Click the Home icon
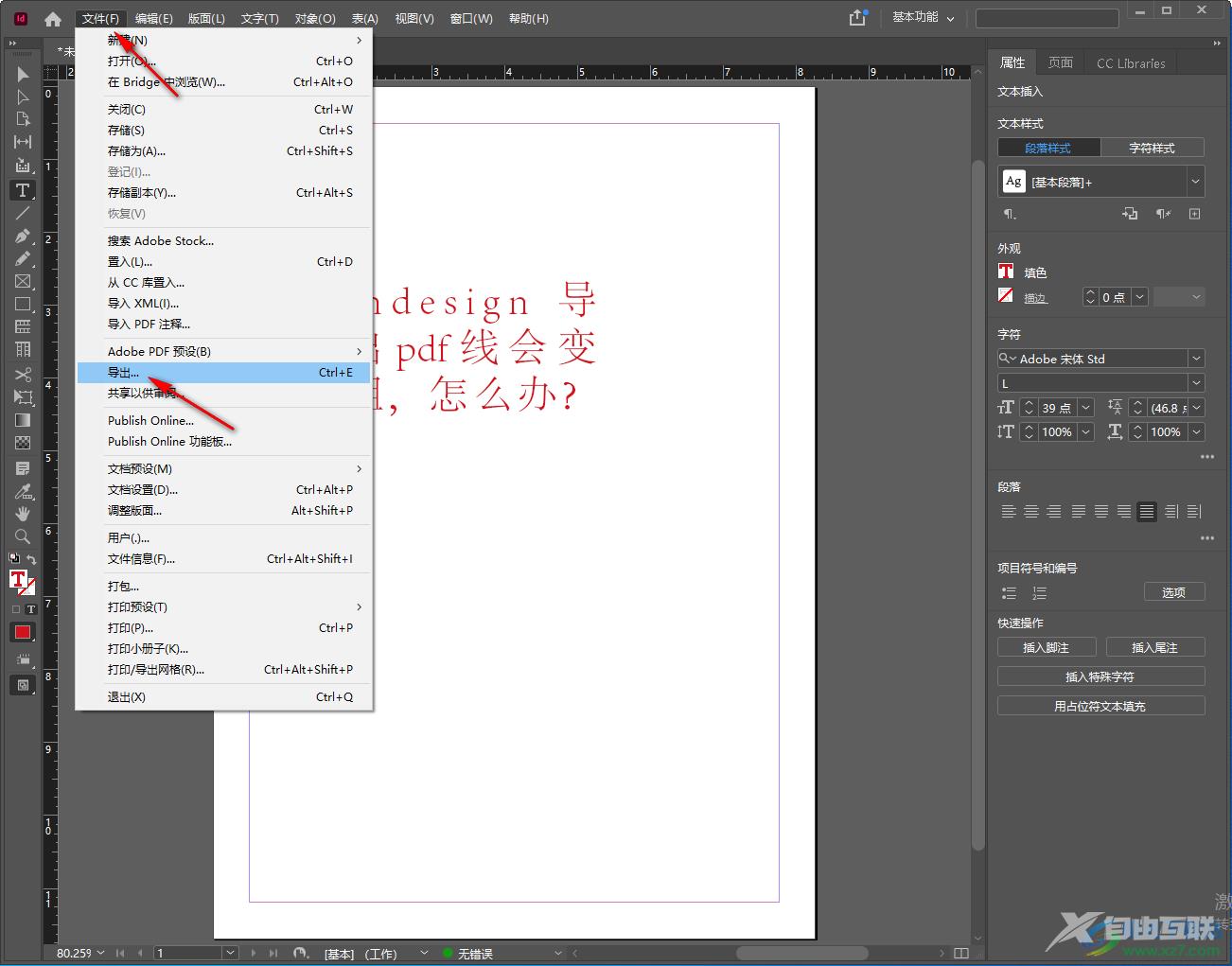Screen dimensions: 1232x966 53,19
